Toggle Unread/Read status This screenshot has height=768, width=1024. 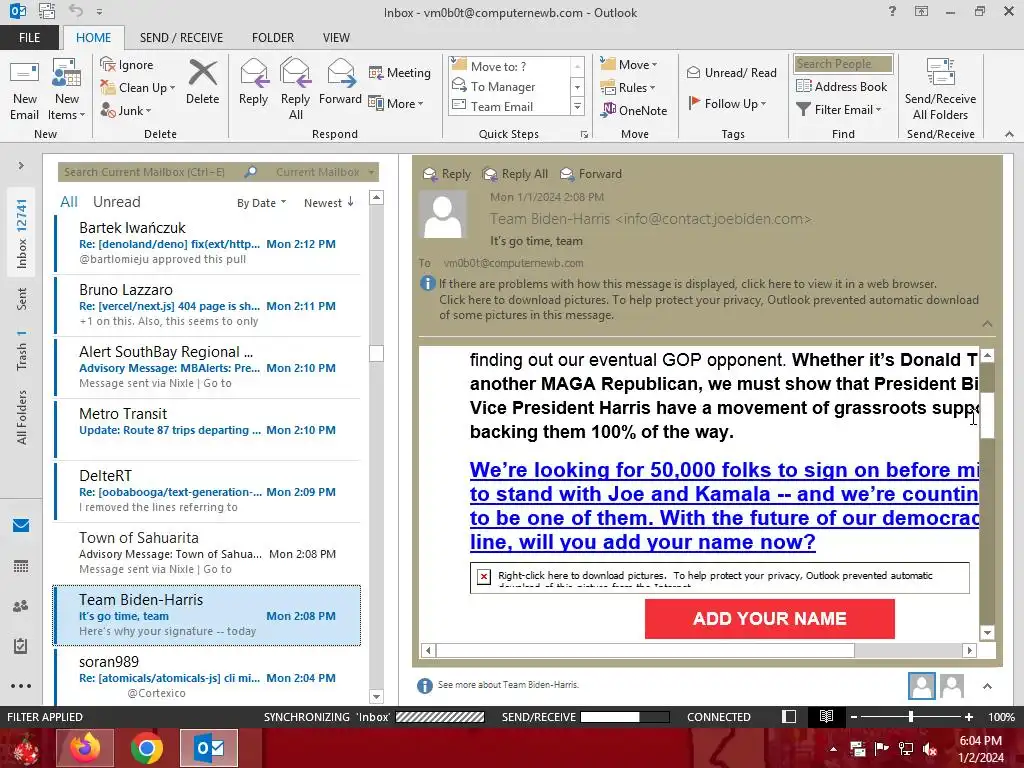(731, 72)
